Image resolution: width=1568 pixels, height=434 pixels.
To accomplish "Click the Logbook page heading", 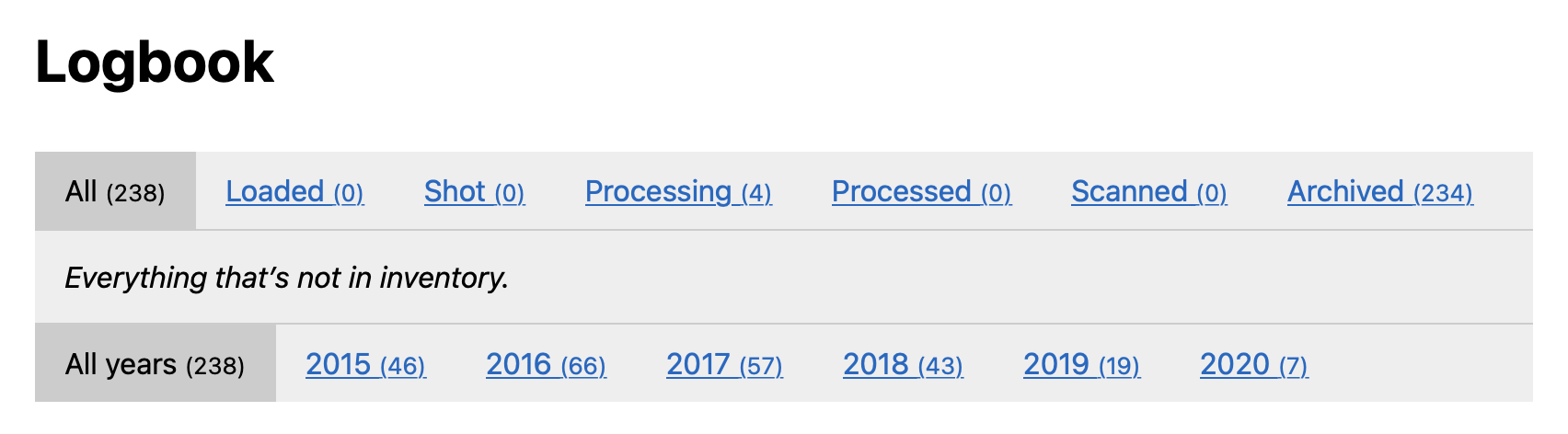I will point(155,63).
